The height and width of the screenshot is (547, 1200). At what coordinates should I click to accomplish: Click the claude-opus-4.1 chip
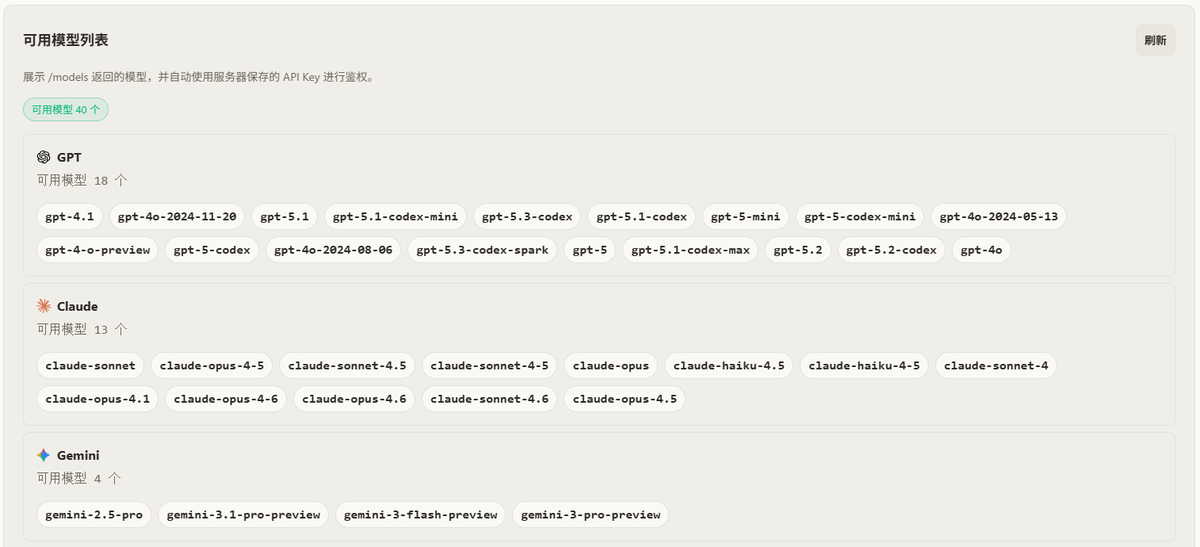tap(98, 399)
